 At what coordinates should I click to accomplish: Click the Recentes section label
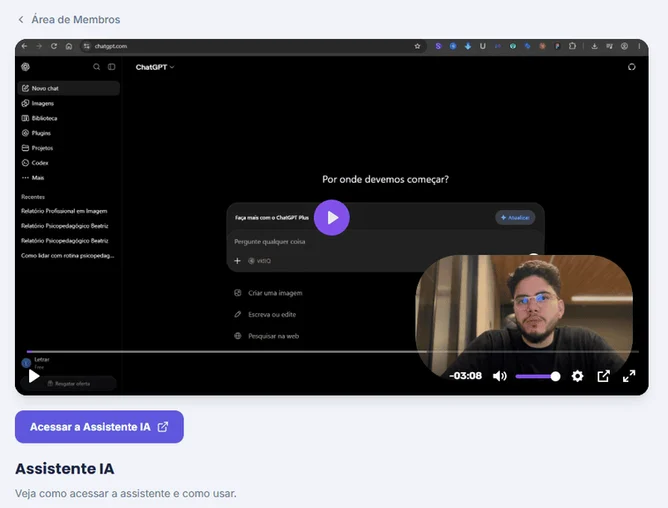point(33,197)
